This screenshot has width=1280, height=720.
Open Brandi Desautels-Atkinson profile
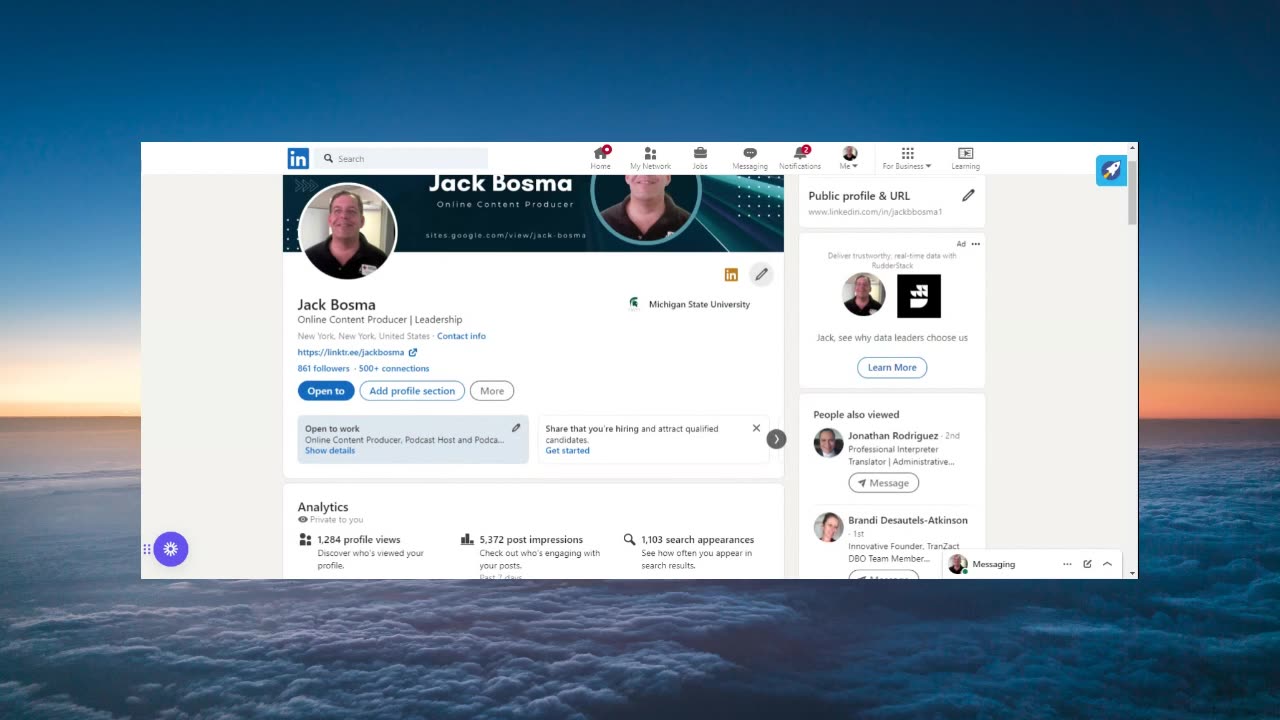click(x=908, y=520)
